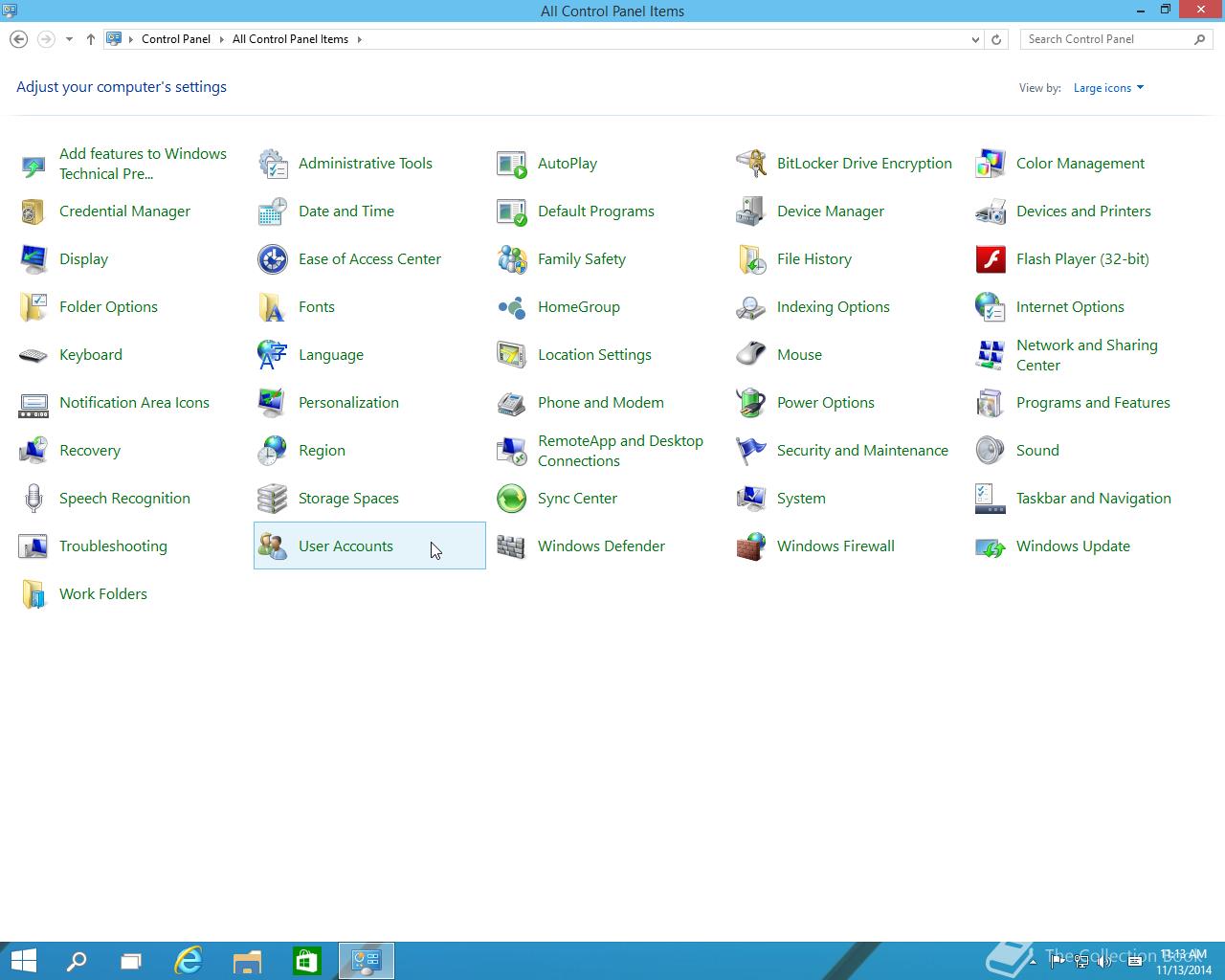The width and height of the screenshot is (1225, 980).
Task: Open Security and Maintenance link
Action: [862, 451]
